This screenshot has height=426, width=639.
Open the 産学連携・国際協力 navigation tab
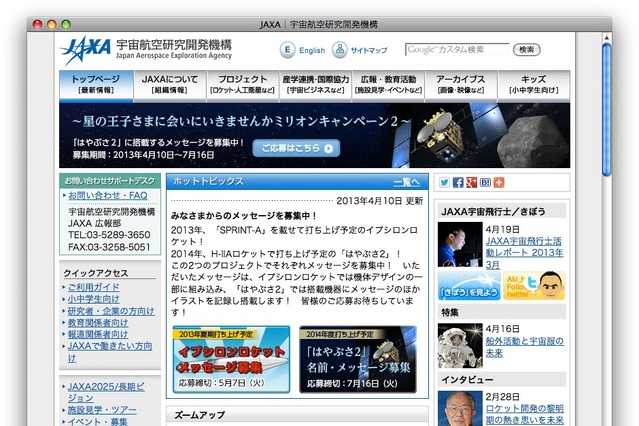[x=315, y=84]
